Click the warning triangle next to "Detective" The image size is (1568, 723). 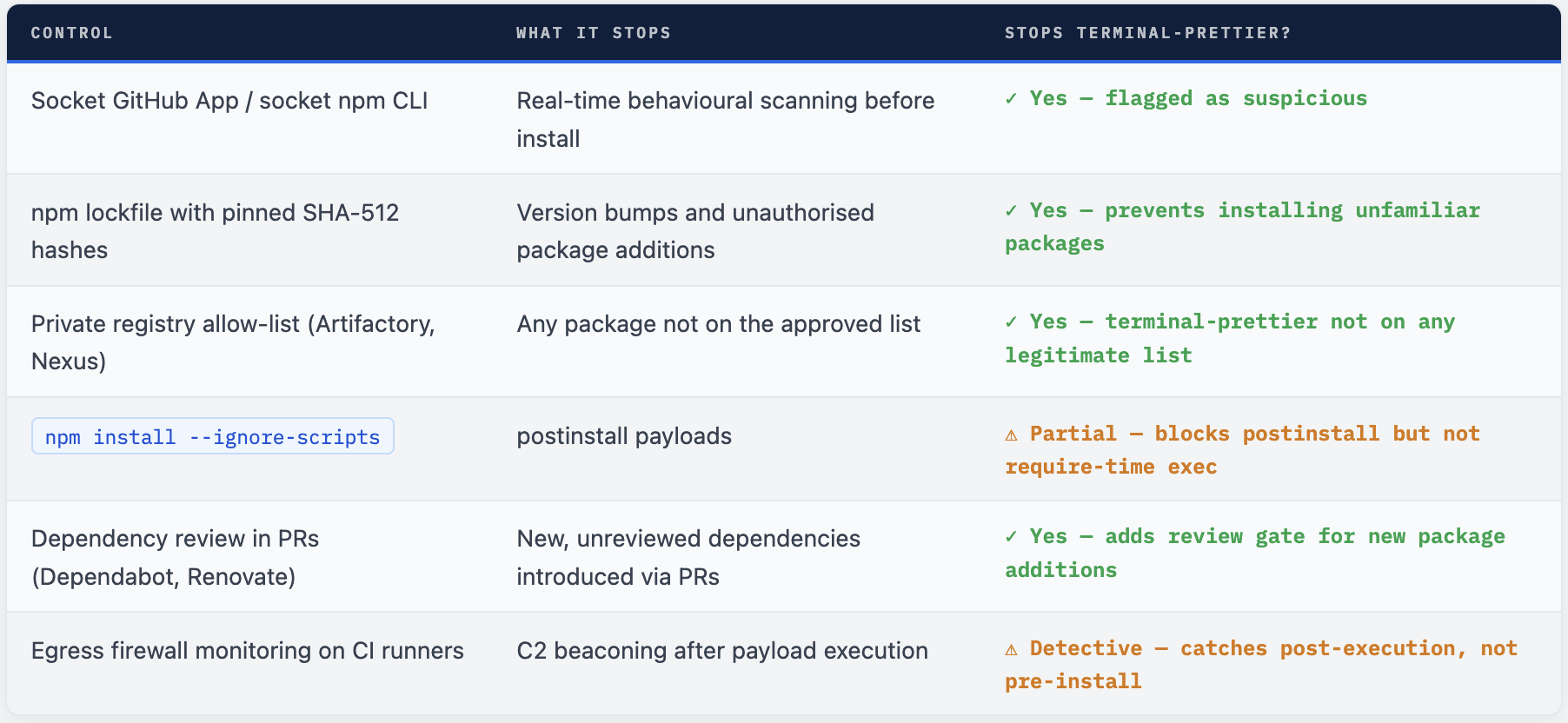tap(1011, 649)
